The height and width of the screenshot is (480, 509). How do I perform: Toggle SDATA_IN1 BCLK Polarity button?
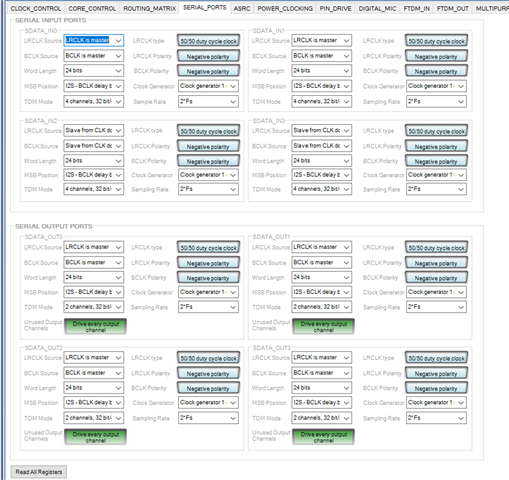click(436, 71)
